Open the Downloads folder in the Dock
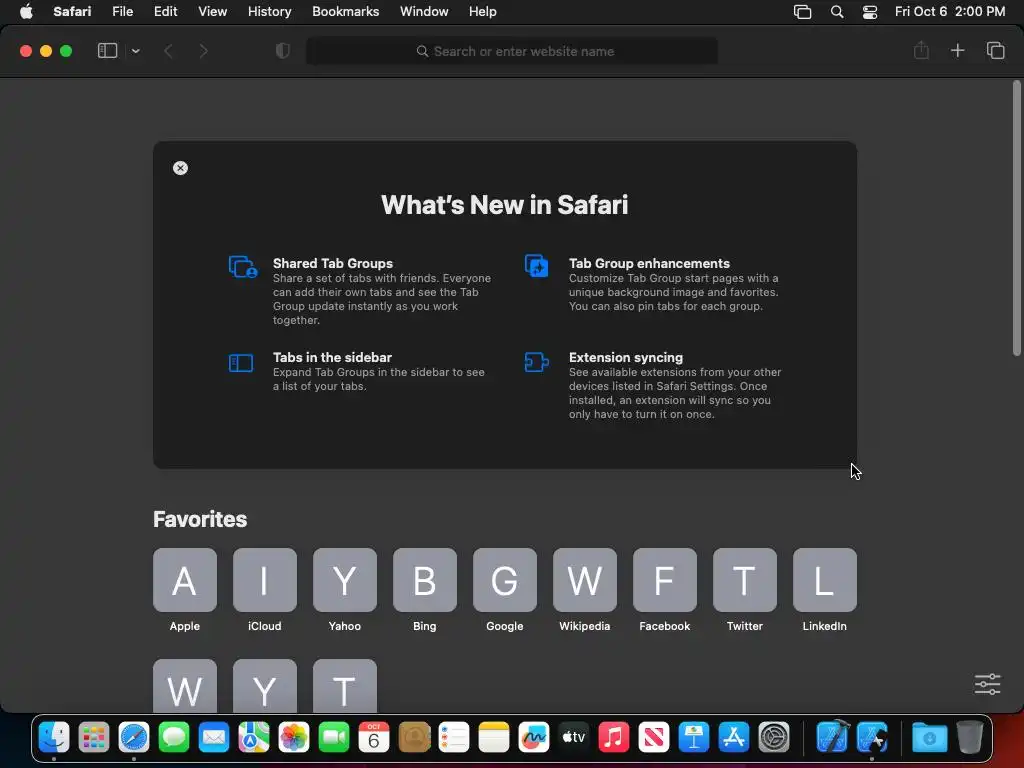This screenshot has height=768, width=1024. click(929, 738)
